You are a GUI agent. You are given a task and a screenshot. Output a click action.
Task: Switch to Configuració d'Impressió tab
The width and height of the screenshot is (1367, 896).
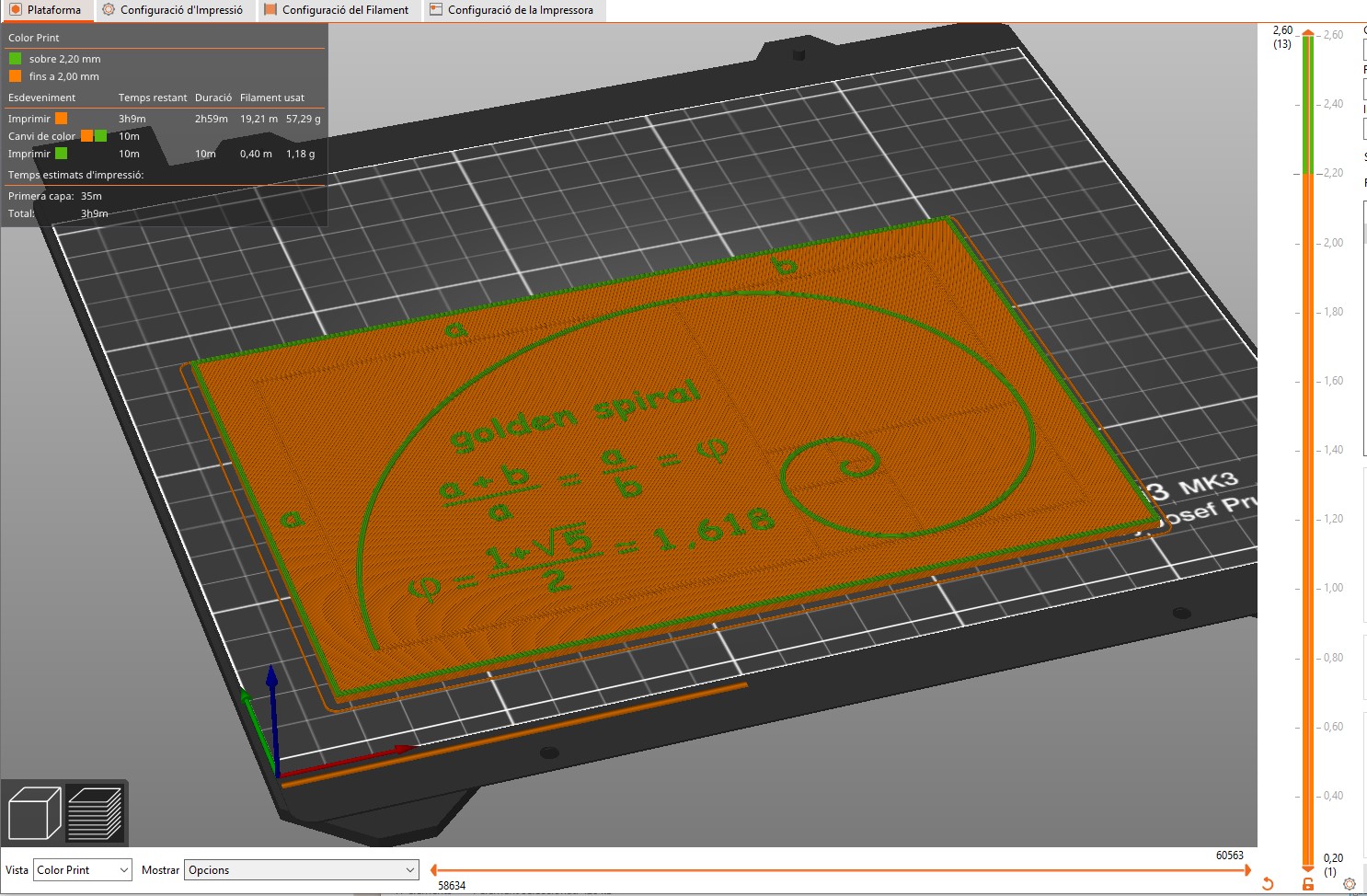point(175,10)
